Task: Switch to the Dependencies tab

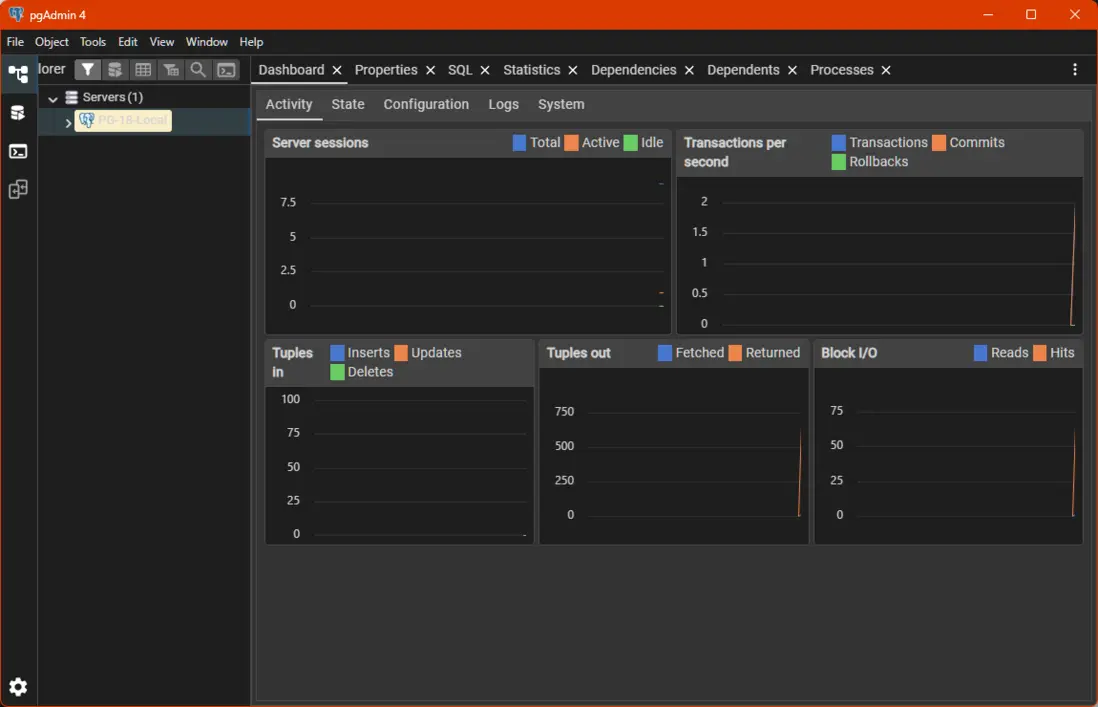Action: [633, 70]
